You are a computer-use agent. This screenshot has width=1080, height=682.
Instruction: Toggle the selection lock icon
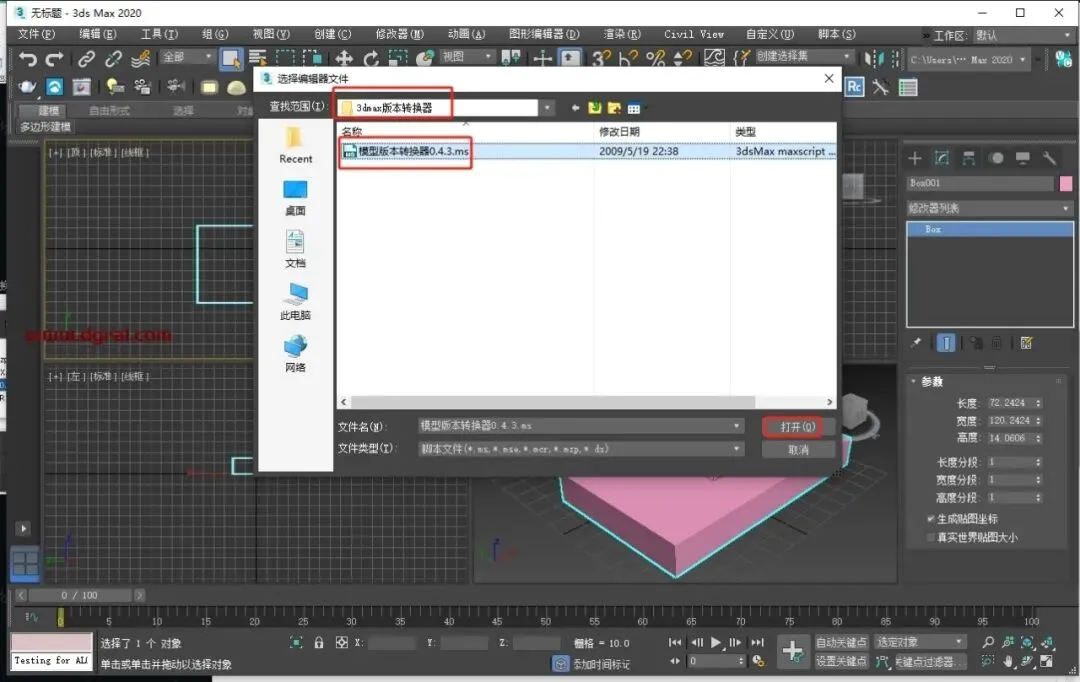point(318,643)
